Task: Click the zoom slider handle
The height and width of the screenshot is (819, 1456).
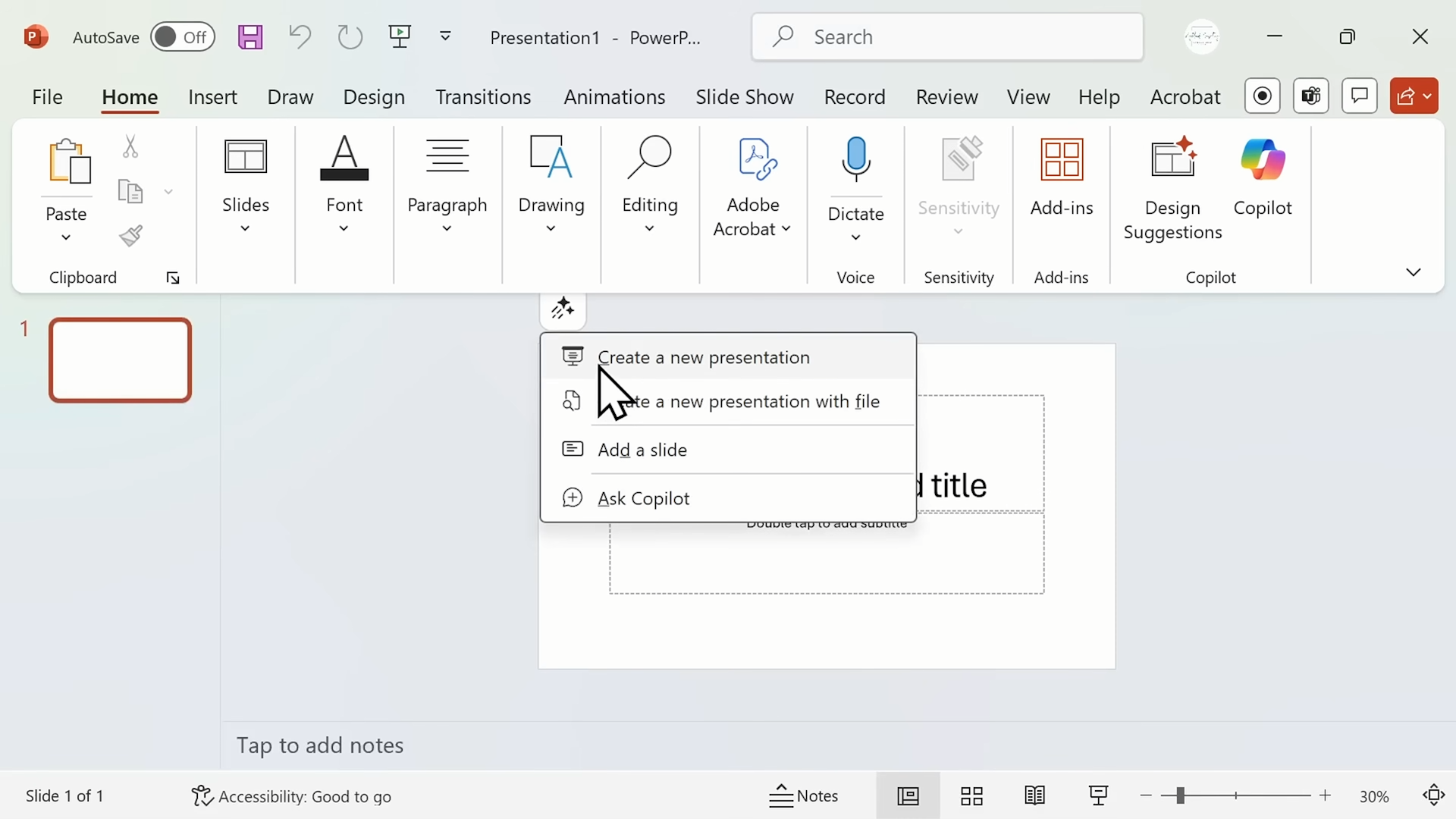Action: (x=1180, y=795)
